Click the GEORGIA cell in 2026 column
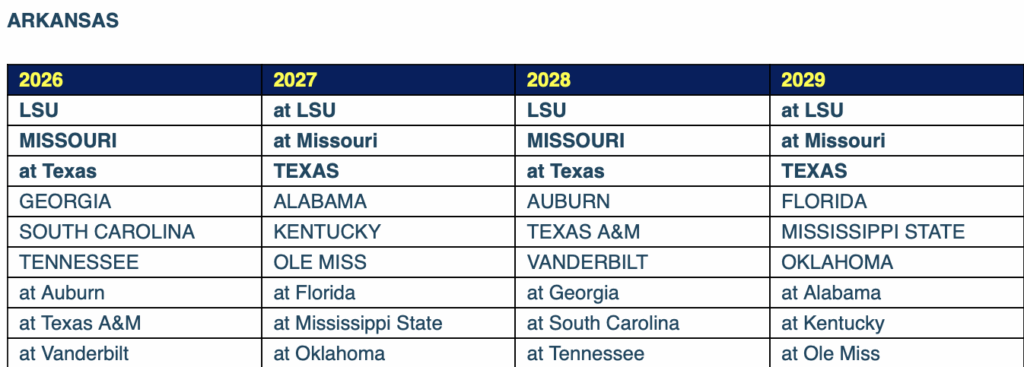Screen dimensions: 1024x367 point(135,201)
